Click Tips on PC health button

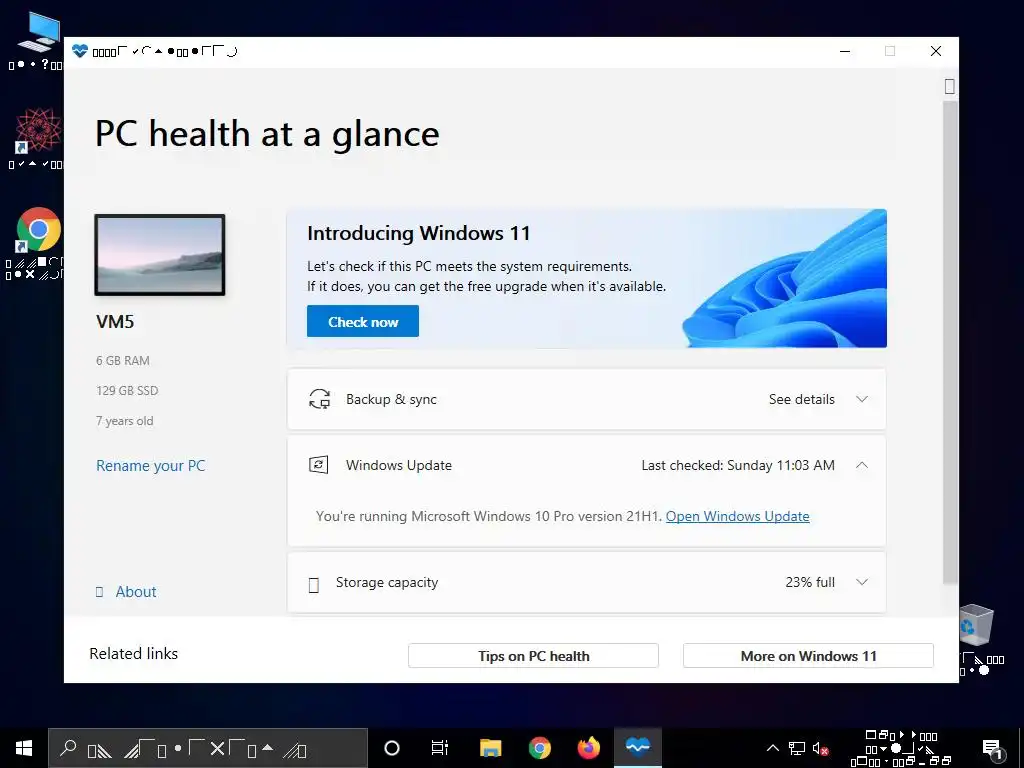point(533,656)
